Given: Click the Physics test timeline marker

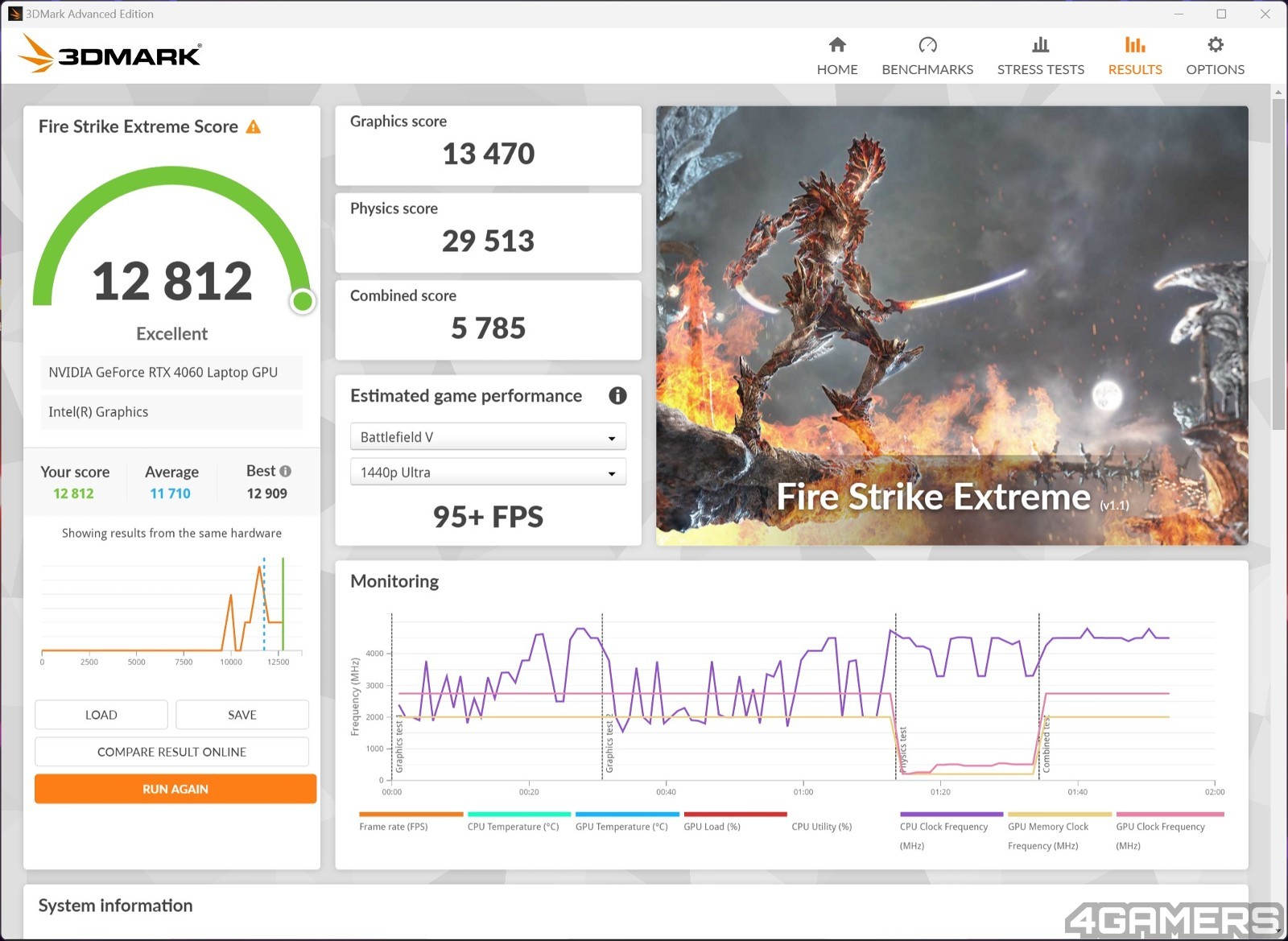Looking at the screenshot, I should coord(903,749).
